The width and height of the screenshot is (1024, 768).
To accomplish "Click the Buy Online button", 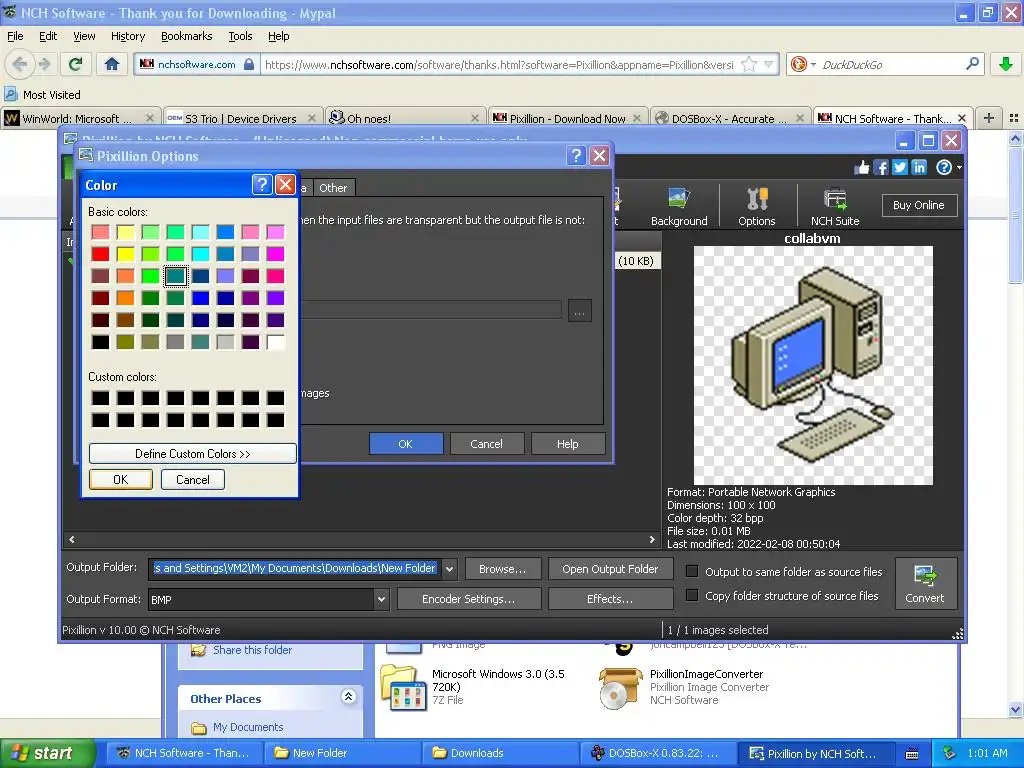I will [918, 205].
